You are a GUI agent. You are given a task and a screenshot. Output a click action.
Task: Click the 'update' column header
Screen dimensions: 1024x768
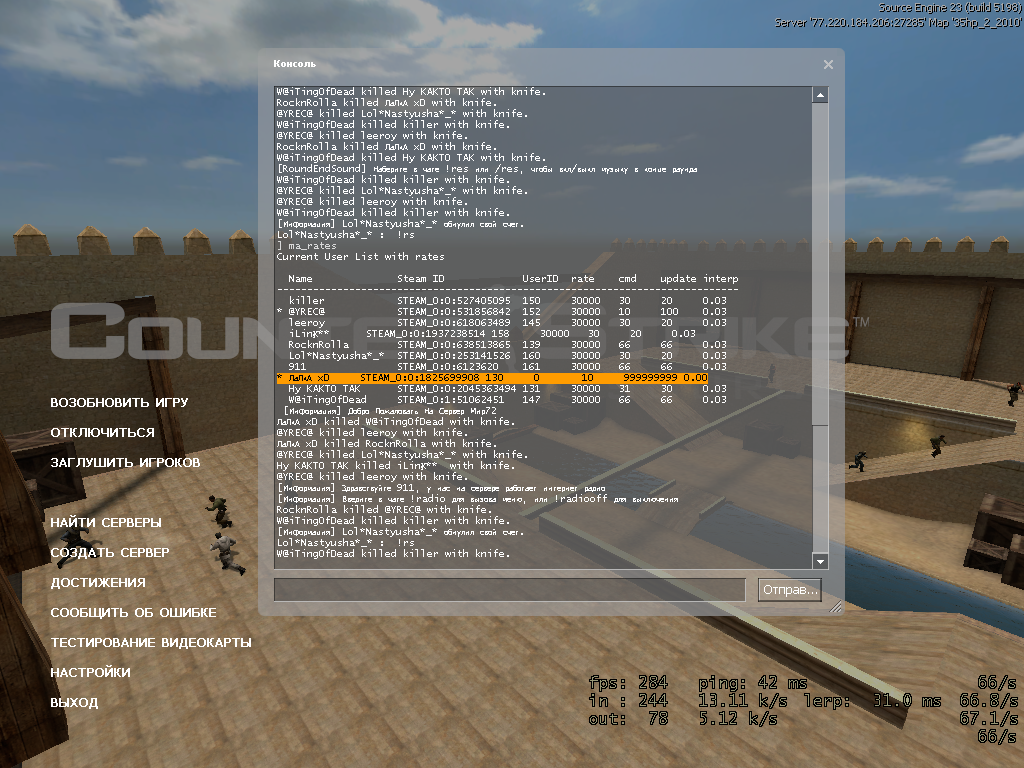coord(678,279)
